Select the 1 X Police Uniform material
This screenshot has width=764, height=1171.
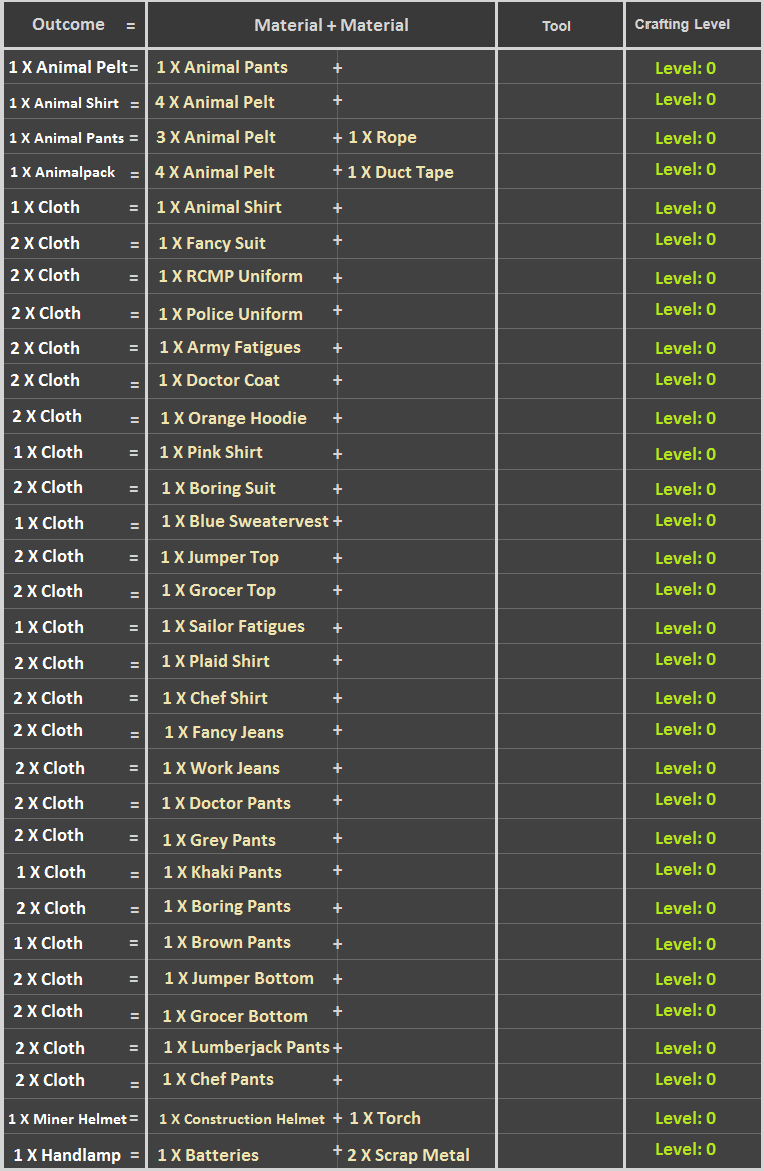point(230,314)
